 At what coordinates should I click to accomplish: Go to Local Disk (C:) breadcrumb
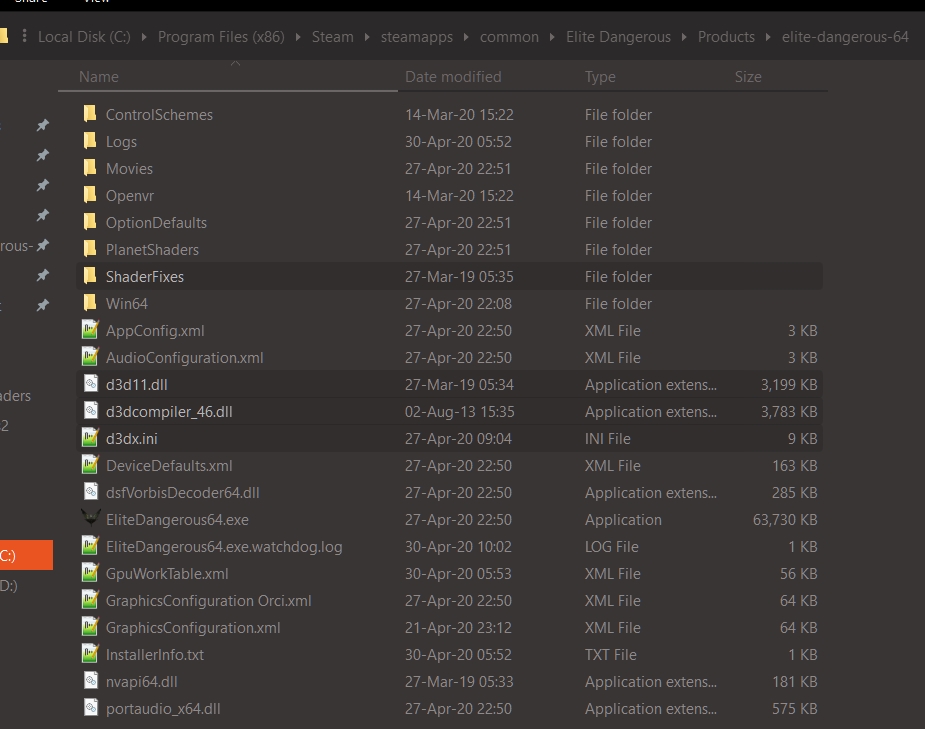click(x=84, y=37)
